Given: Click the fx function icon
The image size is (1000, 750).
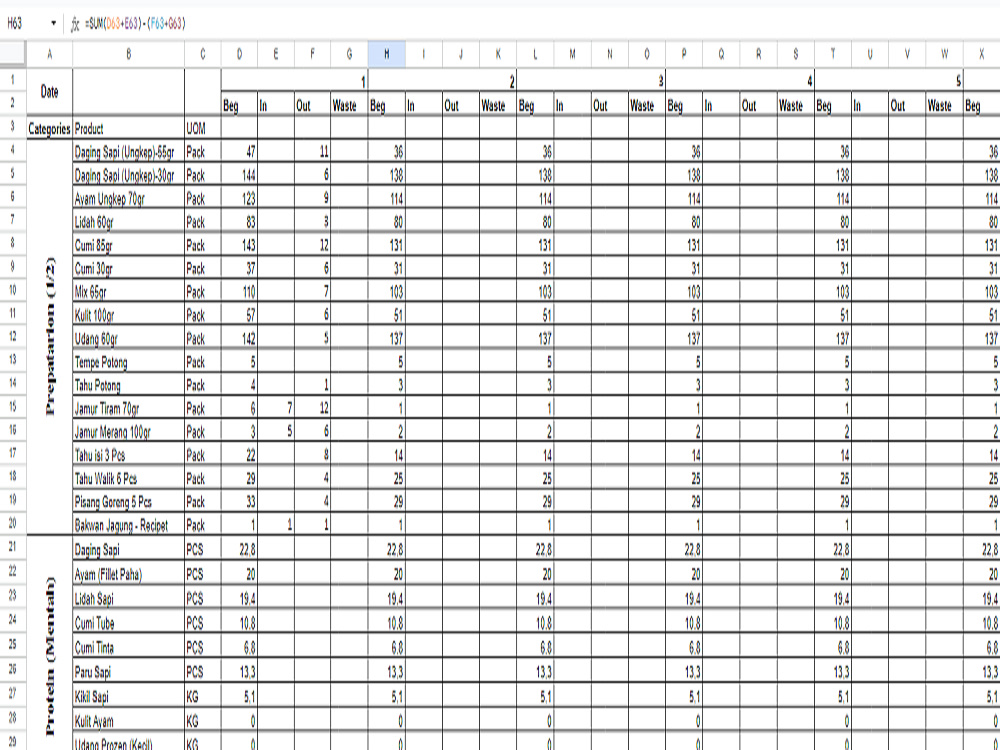Looking at the screenshot, I should tap(75, 24).
